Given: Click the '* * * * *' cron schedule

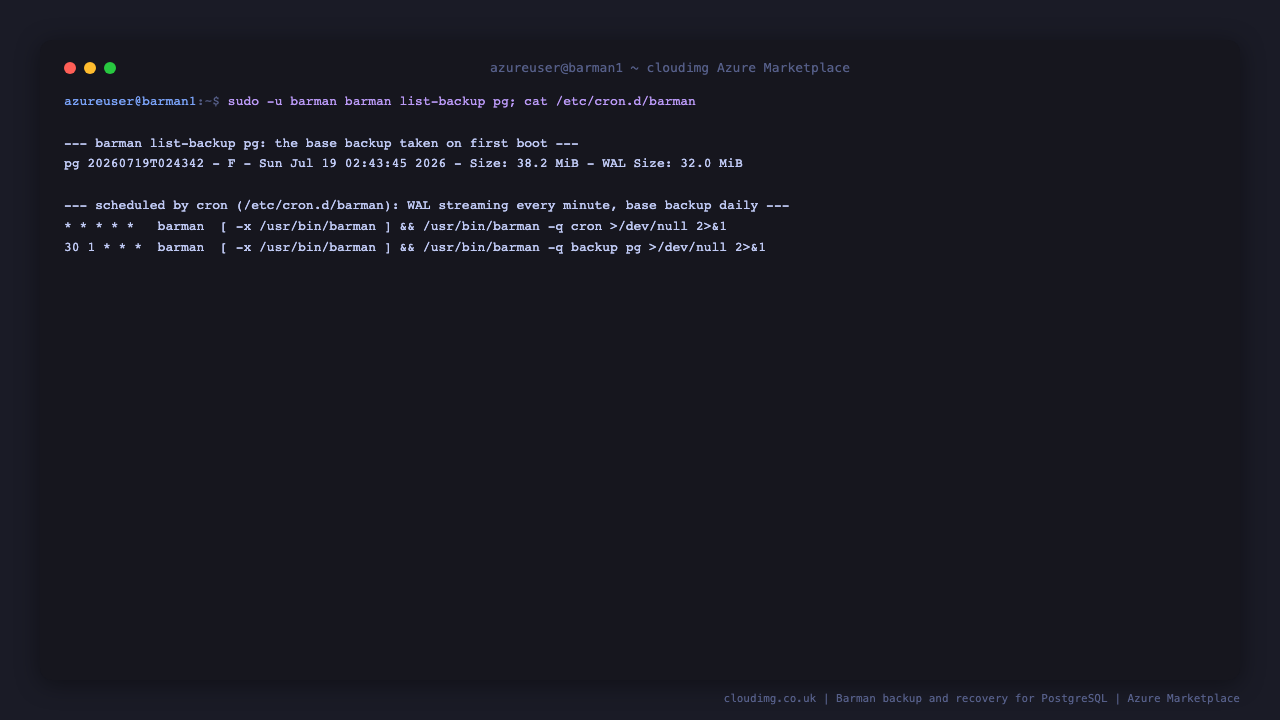Looking at the screenshot, I should coord(99,226).
